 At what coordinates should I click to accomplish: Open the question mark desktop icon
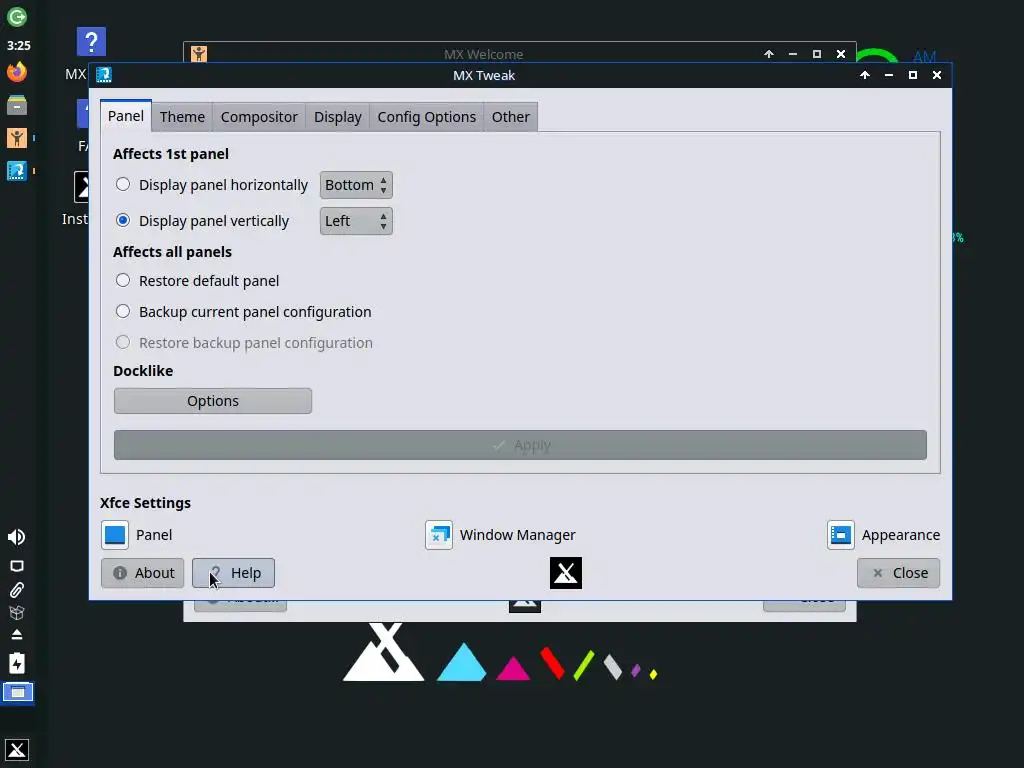(91, 42)
